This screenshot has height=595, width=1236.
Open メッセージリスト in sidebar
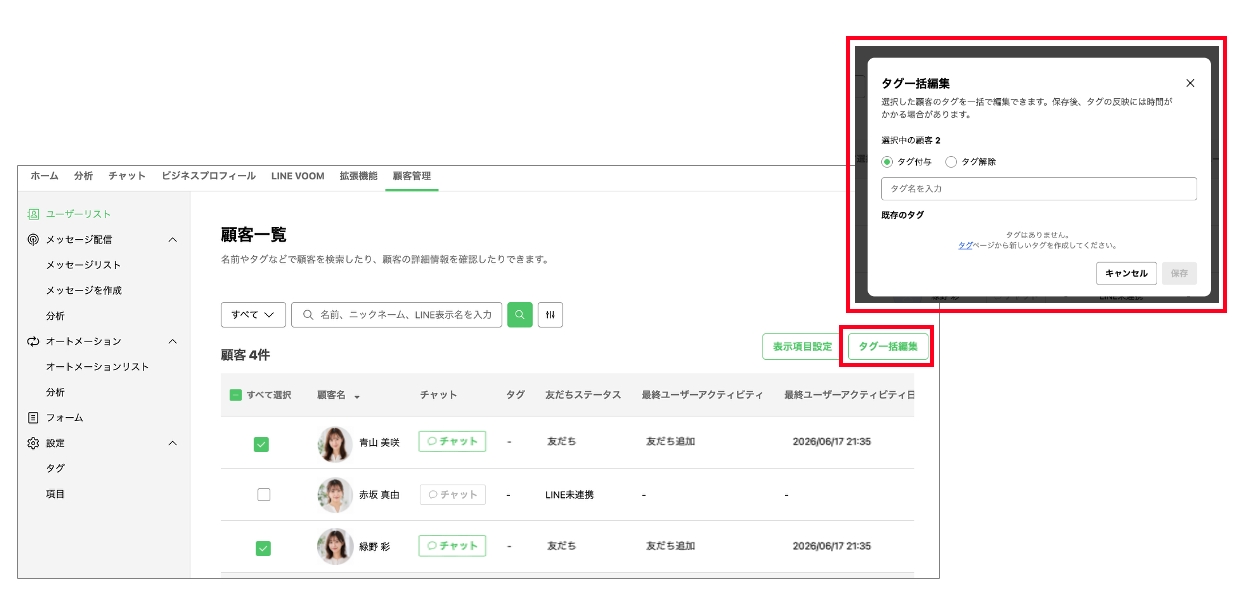point(84,265)
